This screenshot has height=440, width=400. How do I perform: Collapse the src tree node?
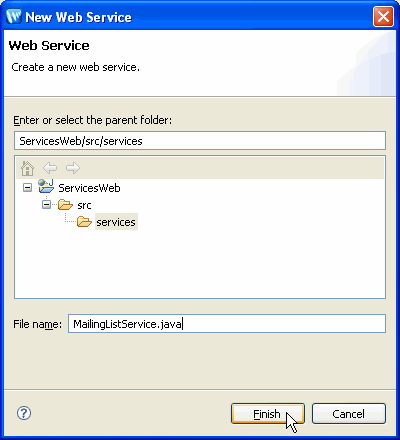[x=46, y=205]
